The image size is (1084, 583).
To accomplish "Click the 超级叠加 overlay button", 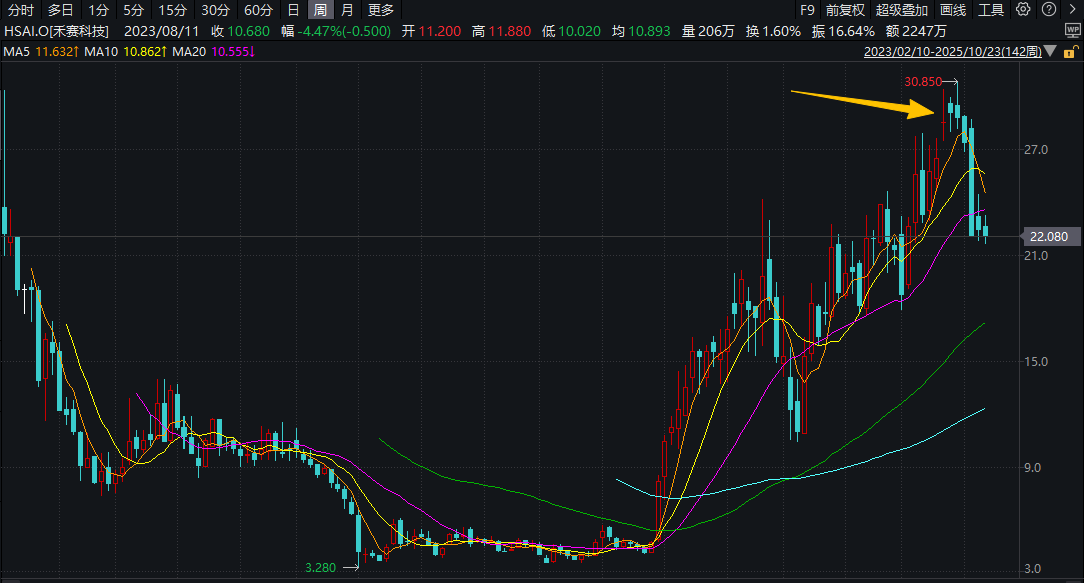I will (902, 10).
